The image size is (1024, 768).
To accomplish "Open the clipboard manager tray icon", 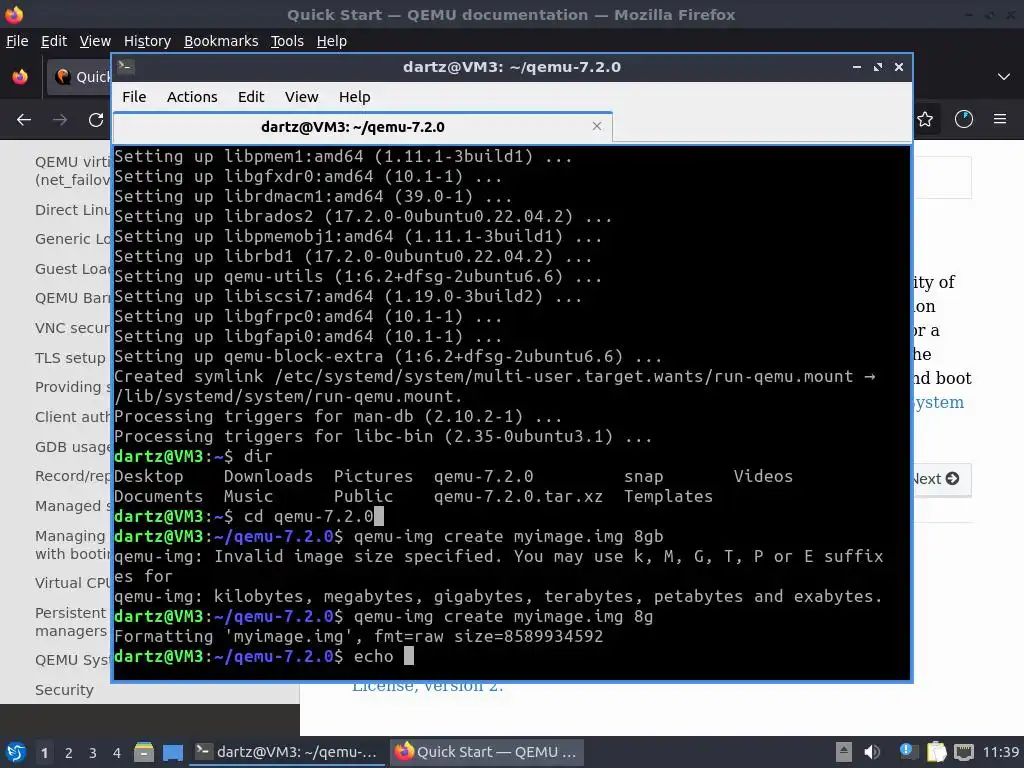I will pos(936,752).
